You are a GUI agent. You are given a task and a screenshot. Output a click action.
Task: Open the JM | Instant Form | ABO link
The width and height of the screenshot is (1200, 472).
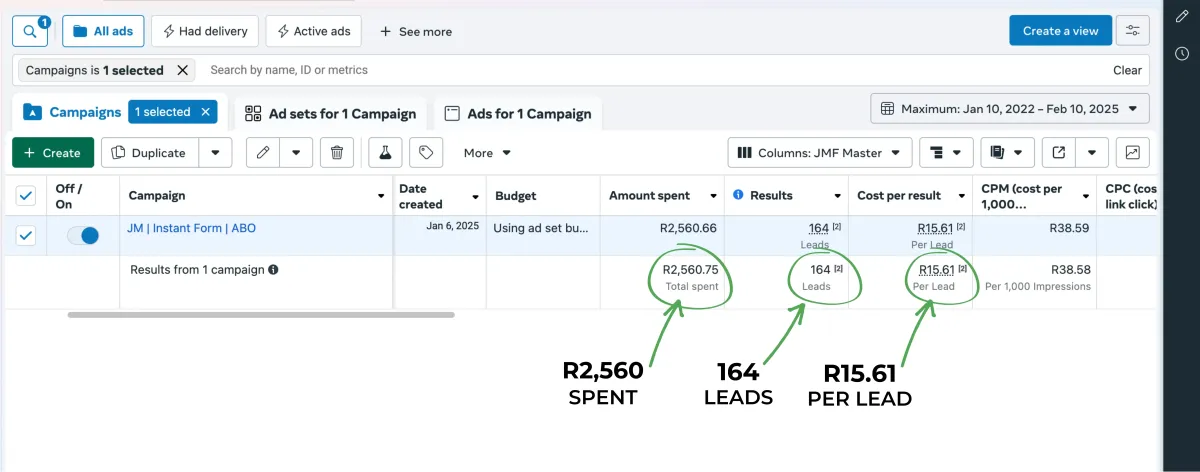191,228
